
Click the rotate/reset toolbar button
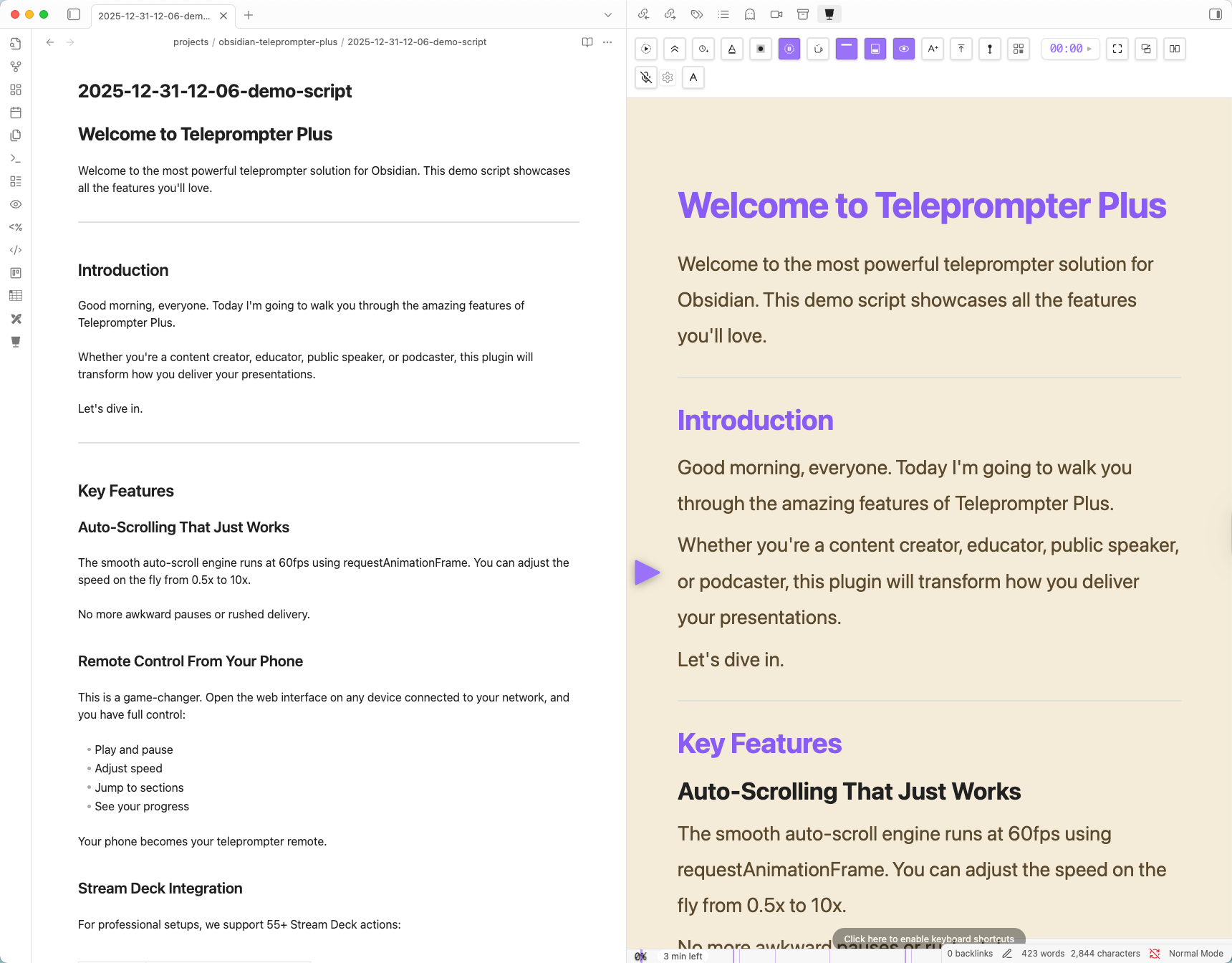click(818, 49)
